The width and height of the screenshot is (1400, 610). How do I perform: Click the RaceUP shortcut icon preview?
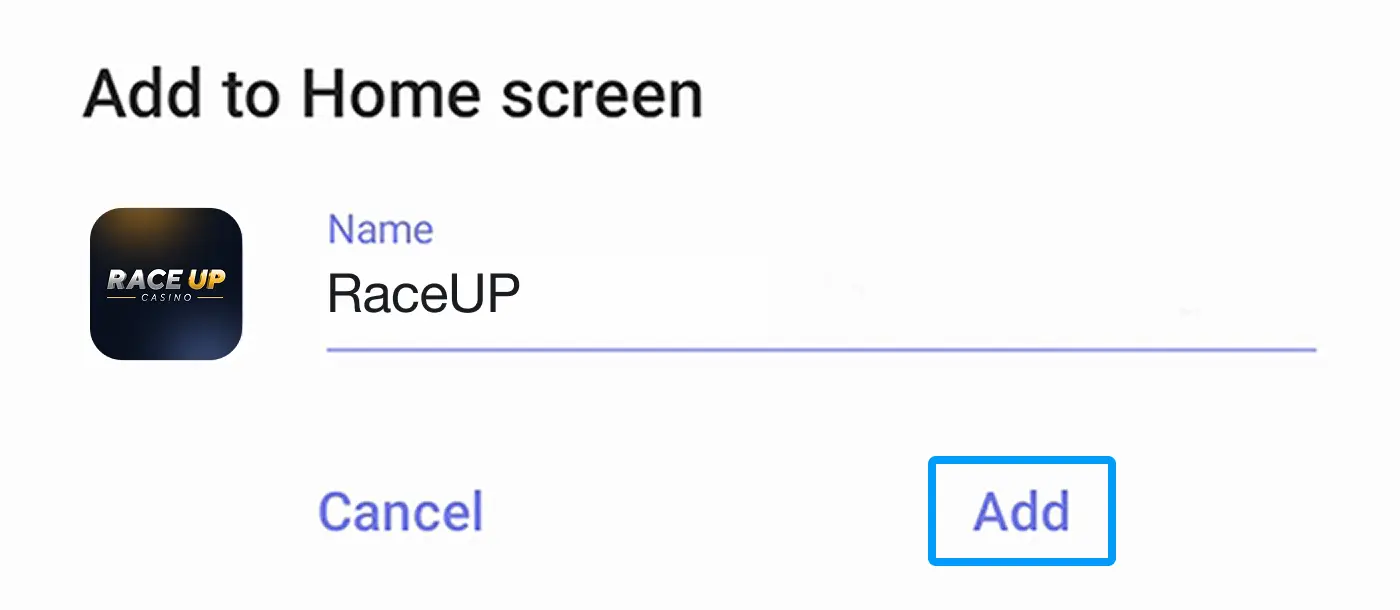[x=166, y=285]
